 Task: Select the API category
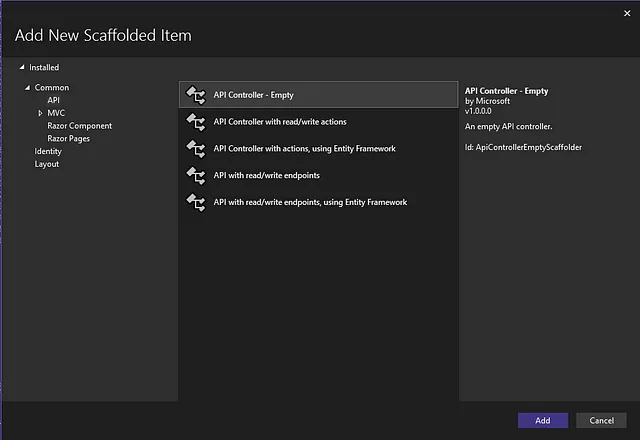click(53, 100)
